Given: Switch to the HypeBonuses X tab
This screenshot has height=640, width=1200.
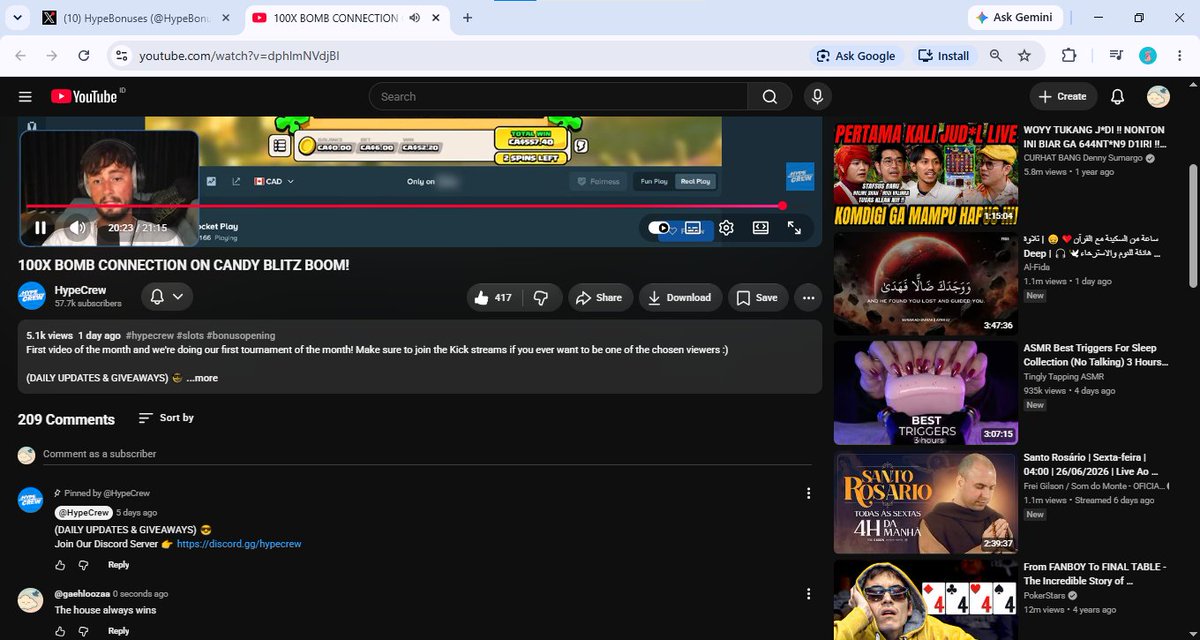Looking at the screenshot, I should [x=137, y=18].
